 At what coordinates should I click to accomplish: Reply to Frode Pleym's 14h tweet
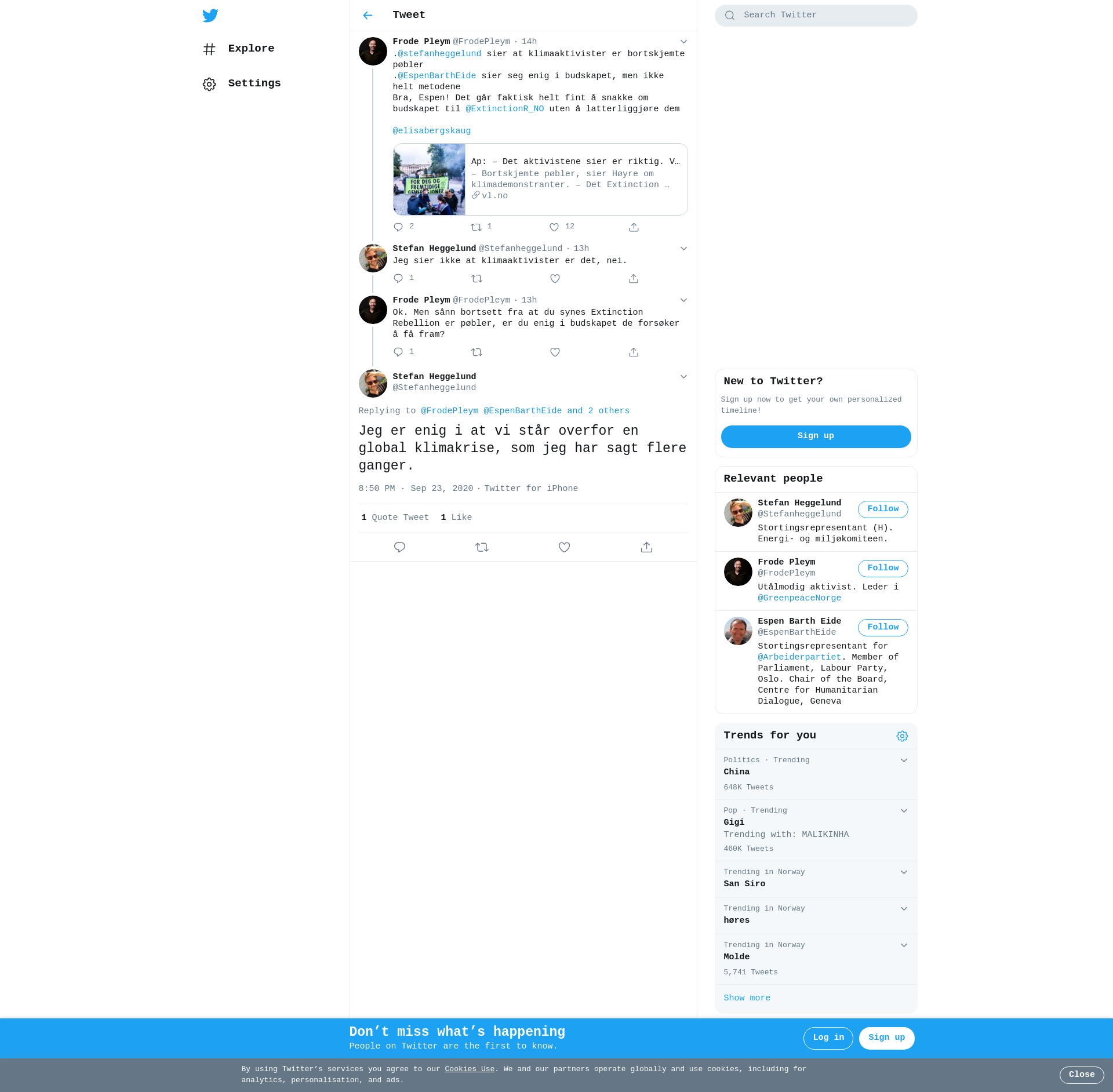[x=398, y=227]
